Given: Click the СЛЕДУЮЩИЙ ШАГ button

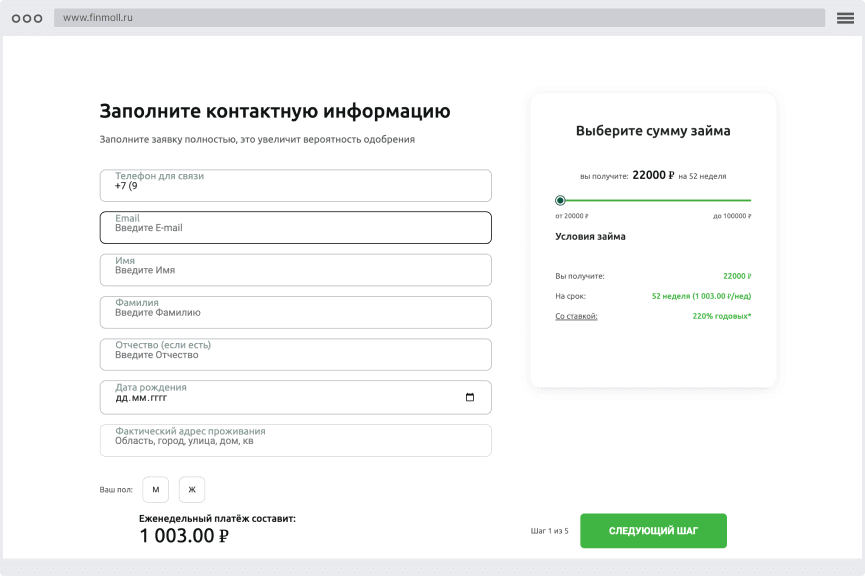Looking at the screenshot, I should pos(653,530).
